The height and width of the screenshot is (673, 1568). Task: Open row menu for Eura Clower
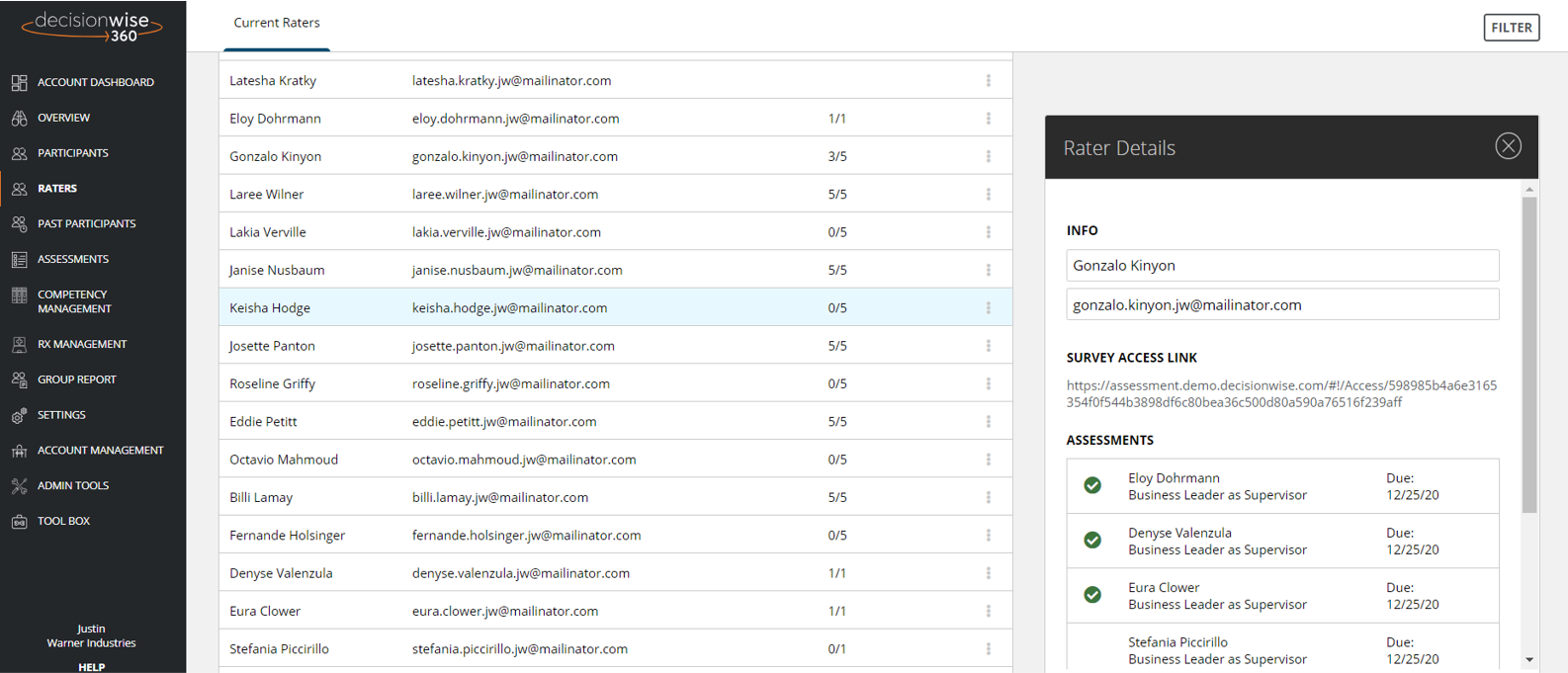(988, 611)
